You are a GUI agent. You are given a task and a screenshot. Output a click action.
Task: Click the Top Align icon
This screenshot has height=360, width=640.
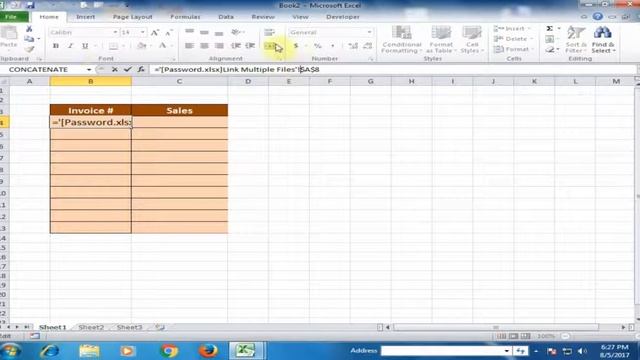tap(189, 32)
